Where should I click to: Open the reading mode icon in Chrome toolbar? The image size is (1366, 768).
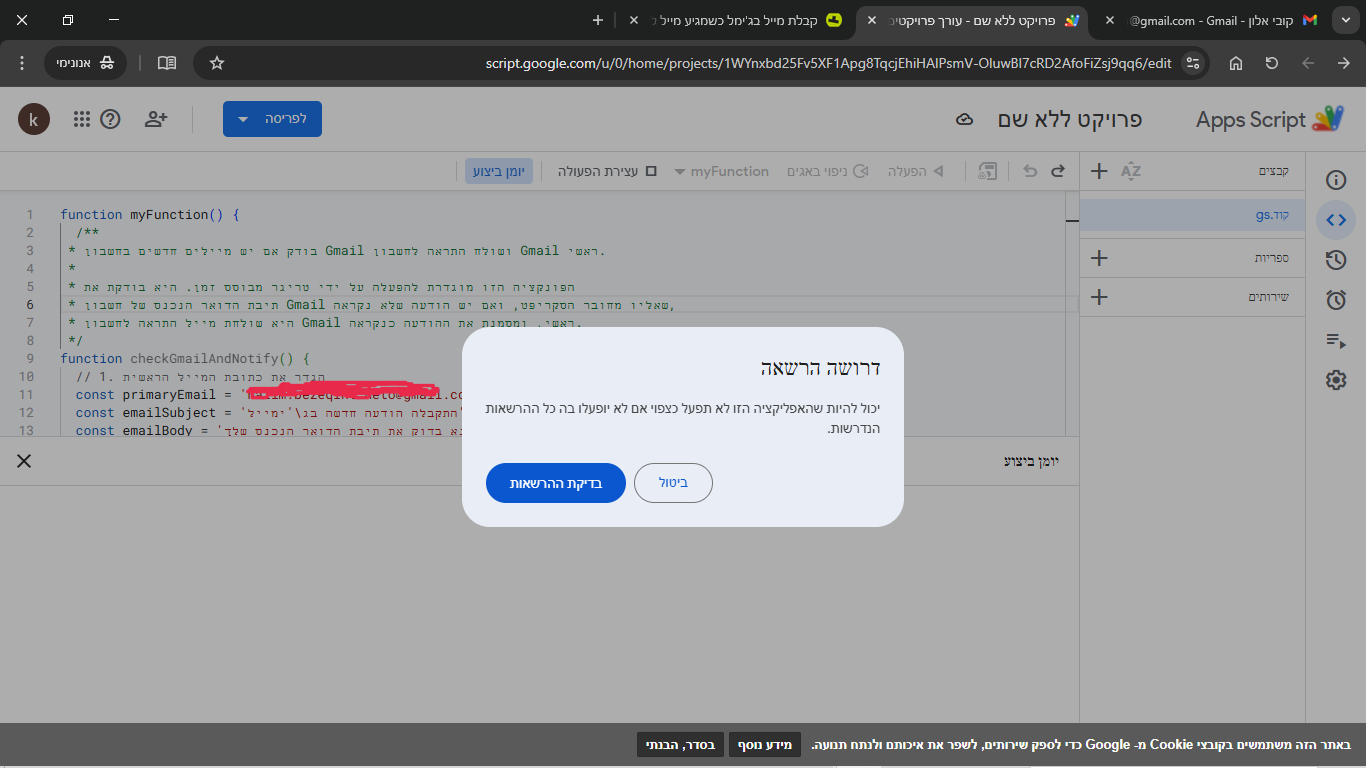coord(167,63)
